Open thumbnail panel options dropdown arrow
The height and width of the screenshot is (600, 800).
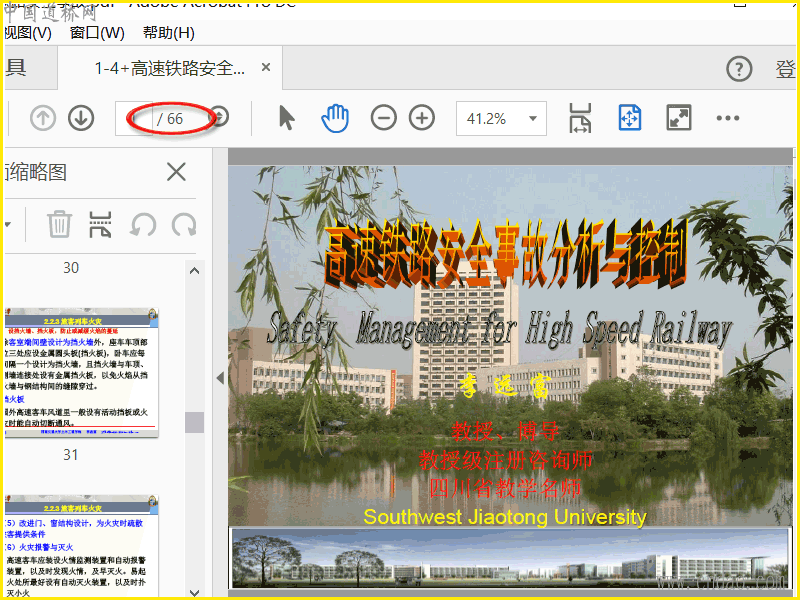pyautogui.click(x=7, y=224)
